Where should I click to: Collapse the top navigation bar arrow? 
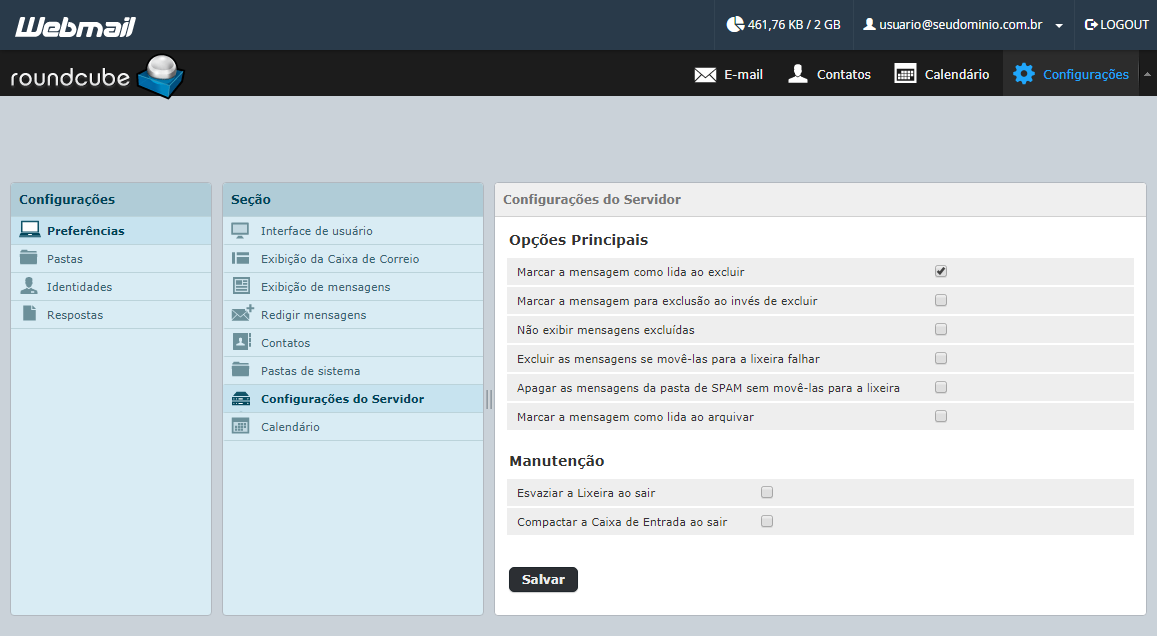pos(1147,74)
